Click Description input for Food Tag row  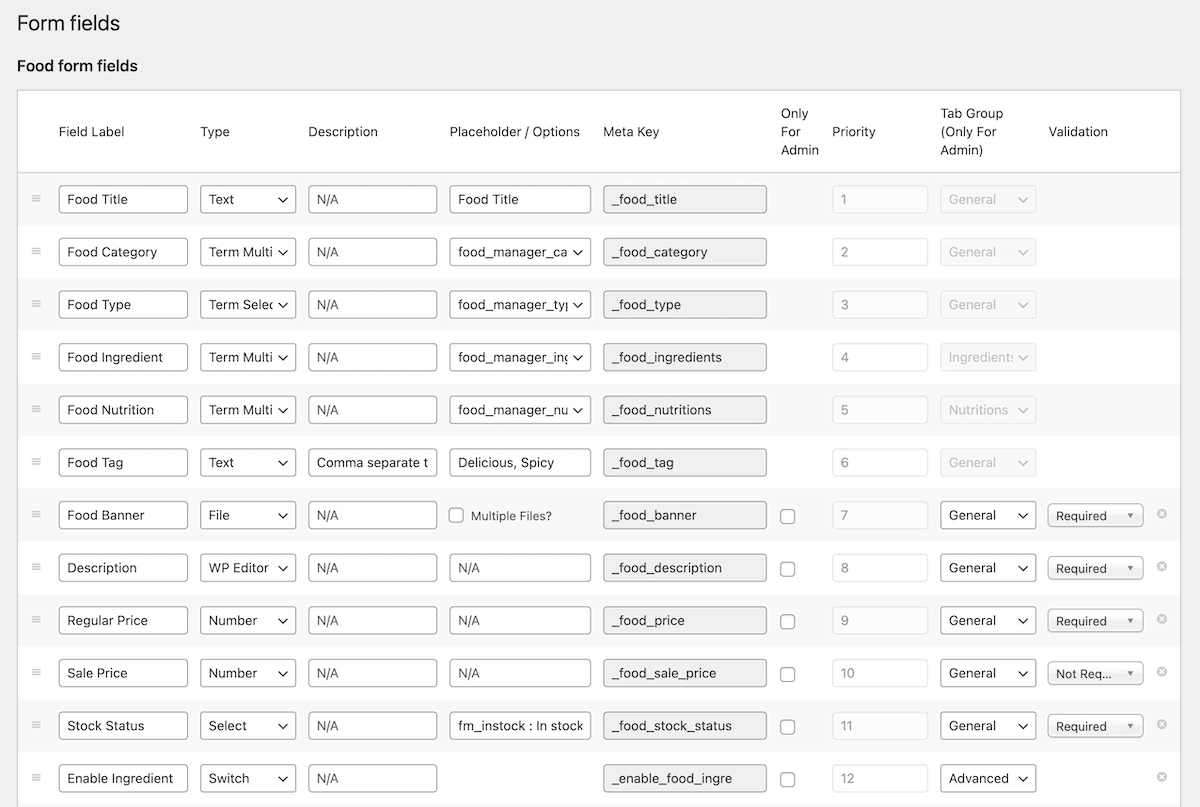click(x=372, y=462)
